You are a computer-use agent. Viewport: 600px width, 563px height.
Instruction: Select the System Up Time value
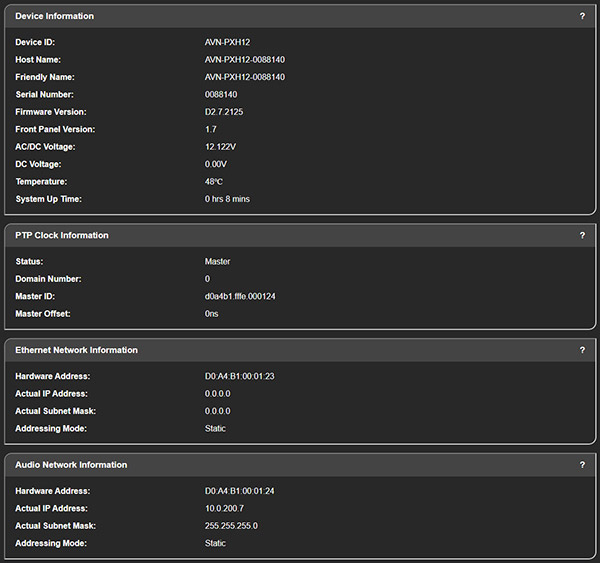(x=227, y=199)
